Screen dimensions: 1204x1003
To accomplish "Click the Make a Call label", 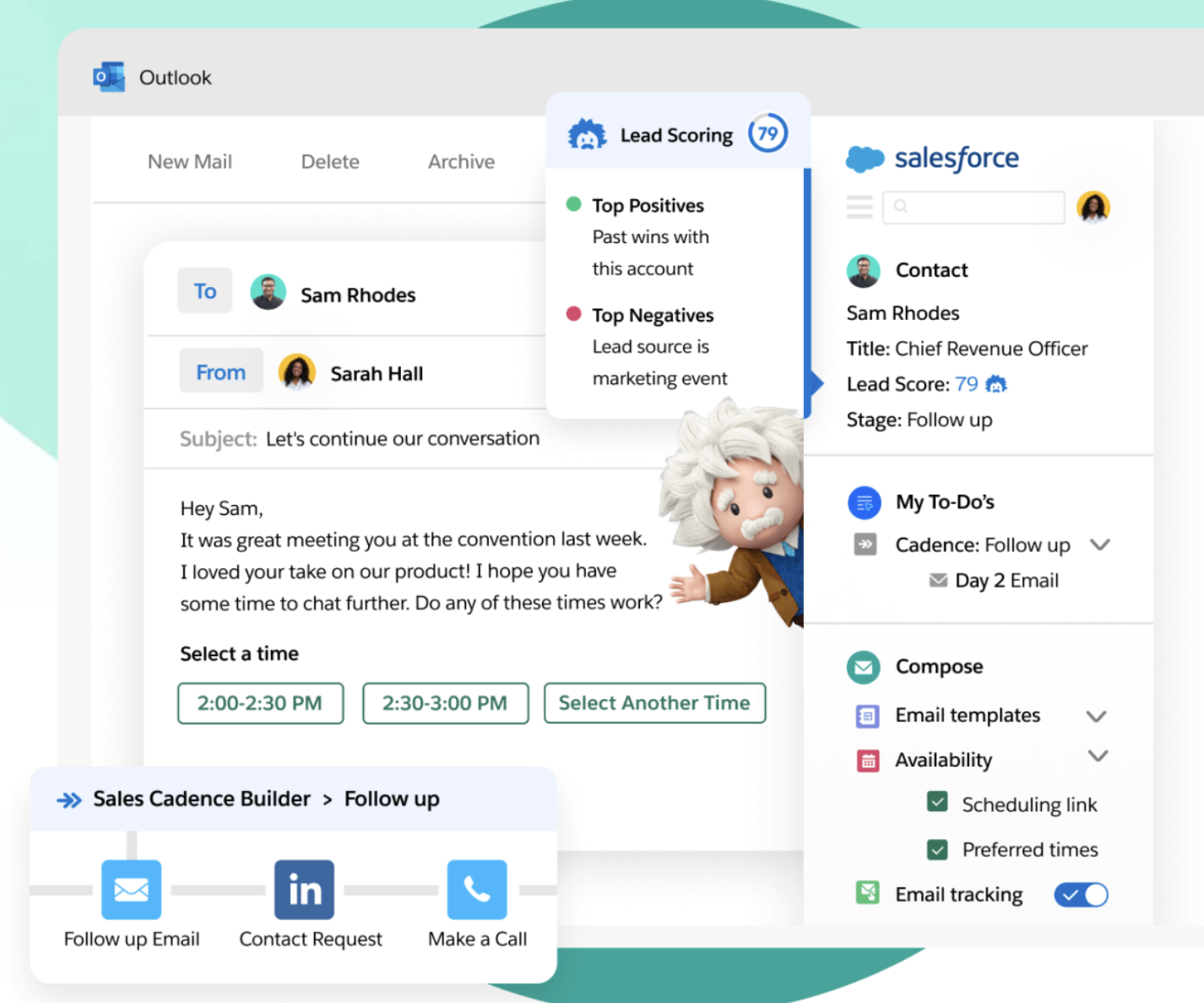I will point(477,939).
